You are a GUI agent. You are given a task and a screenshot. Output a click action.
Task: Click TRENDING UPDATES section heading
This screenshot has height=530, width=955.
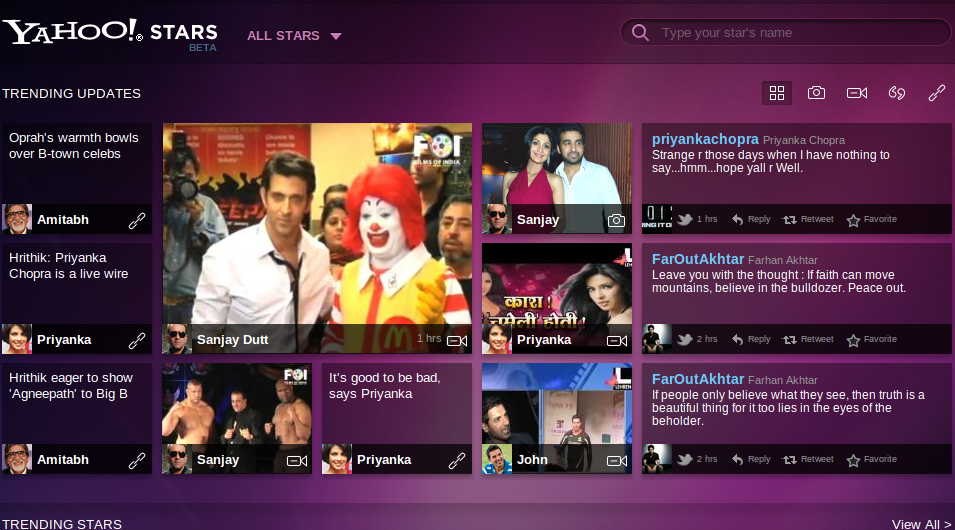point(71,94)
